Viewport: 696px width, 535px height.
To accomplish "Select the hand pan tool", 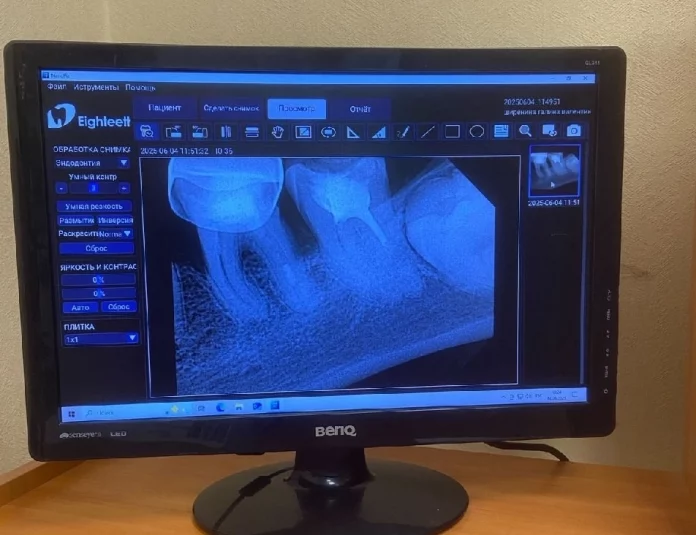I will [x=278, y=132].
